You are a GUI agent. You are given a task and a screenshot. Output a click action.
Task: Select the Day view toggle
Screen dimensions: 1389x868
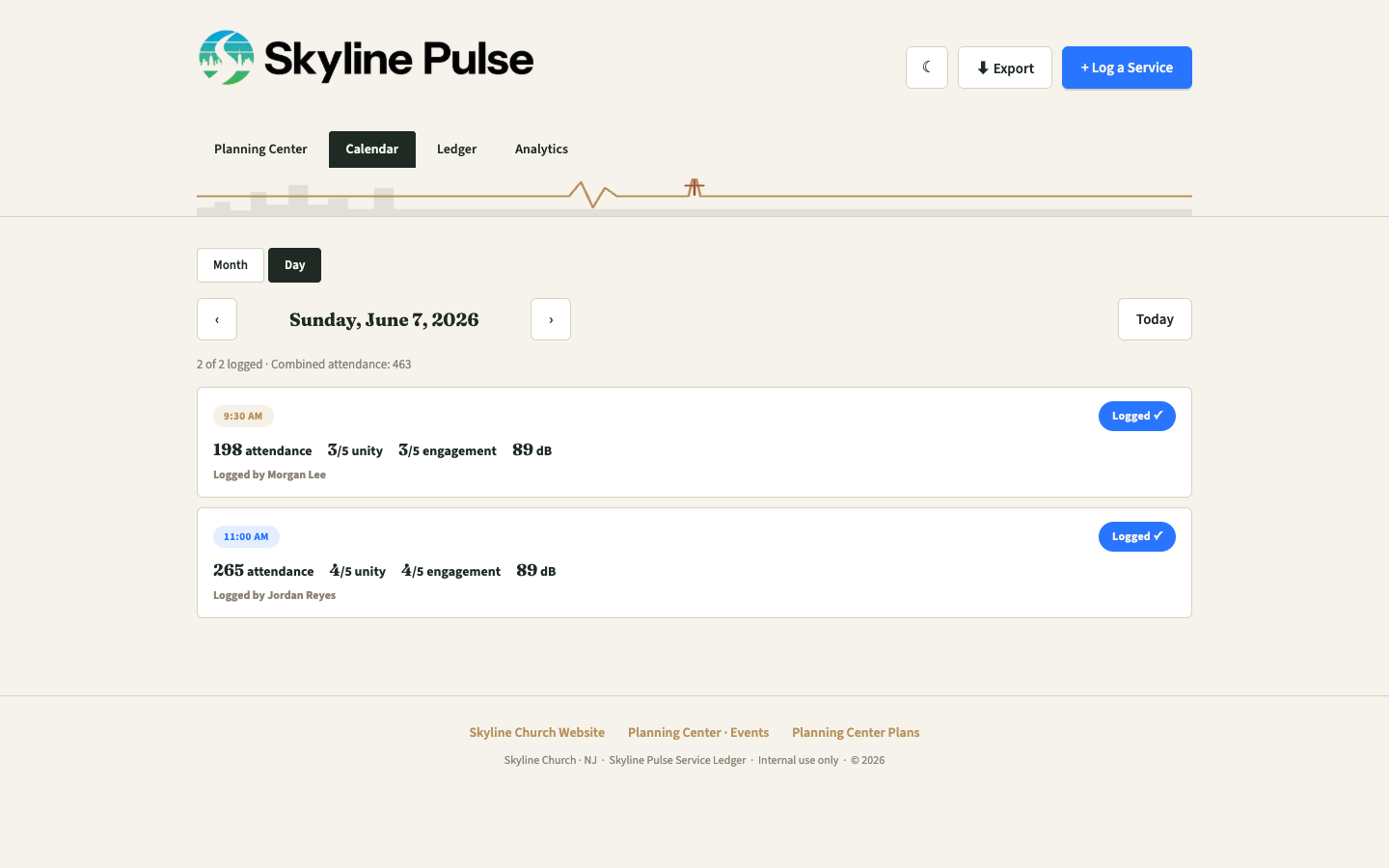[294, 265]
